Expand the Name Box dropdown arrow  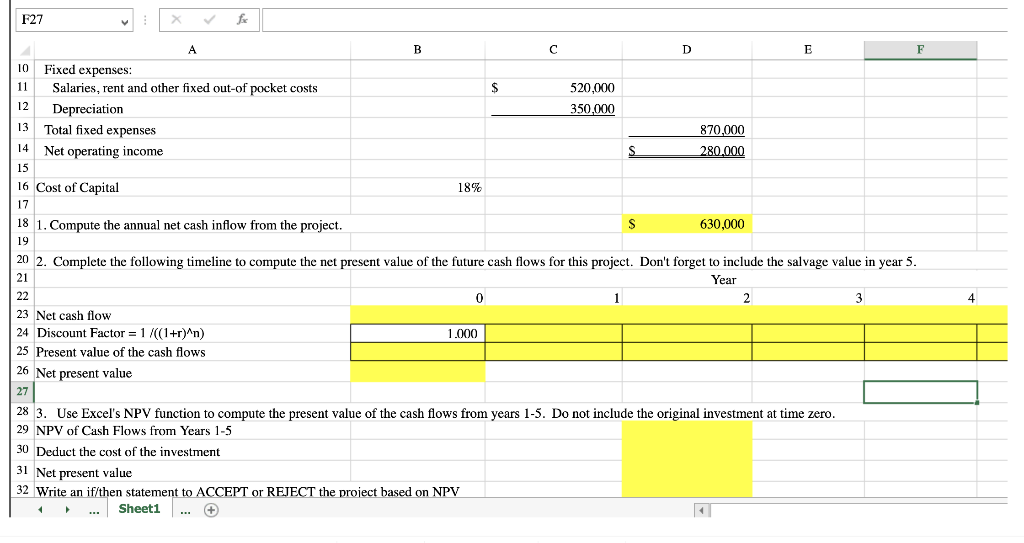coord(124,21)
